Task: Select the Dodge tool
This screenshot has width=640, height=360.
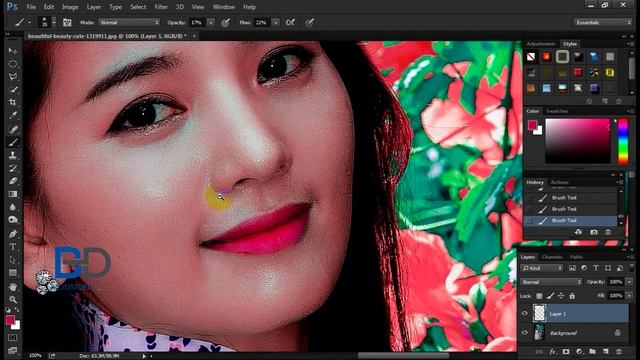Action: 13,220
